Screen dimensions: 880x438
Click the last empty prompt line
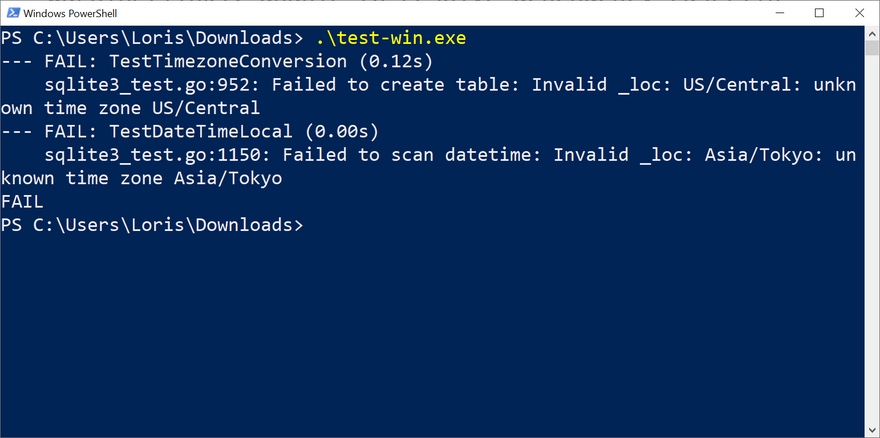tap(152, 225)
